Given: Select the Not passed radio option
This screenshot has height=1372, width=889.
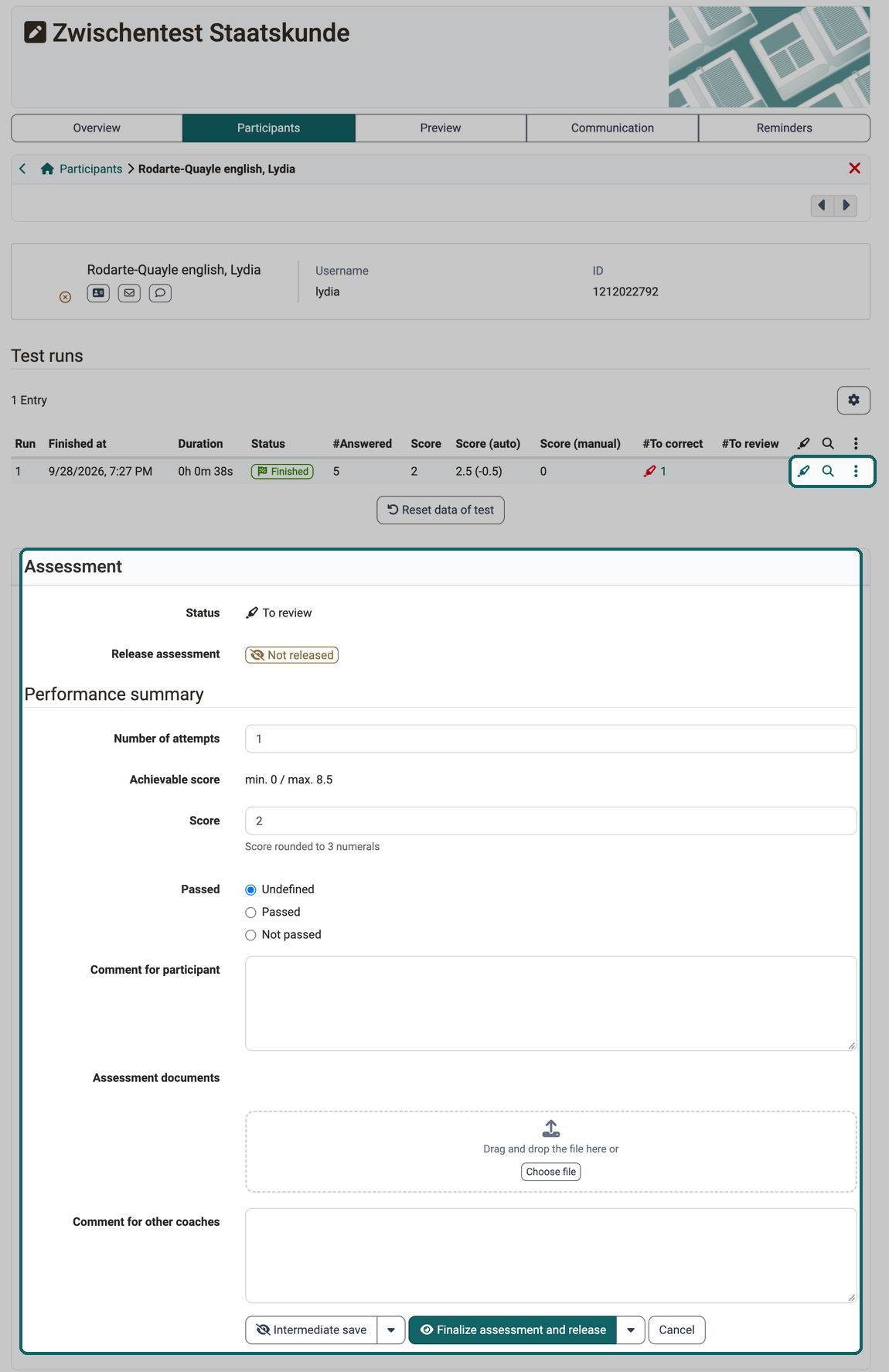Looking at the screenshot, I should 250,935.
